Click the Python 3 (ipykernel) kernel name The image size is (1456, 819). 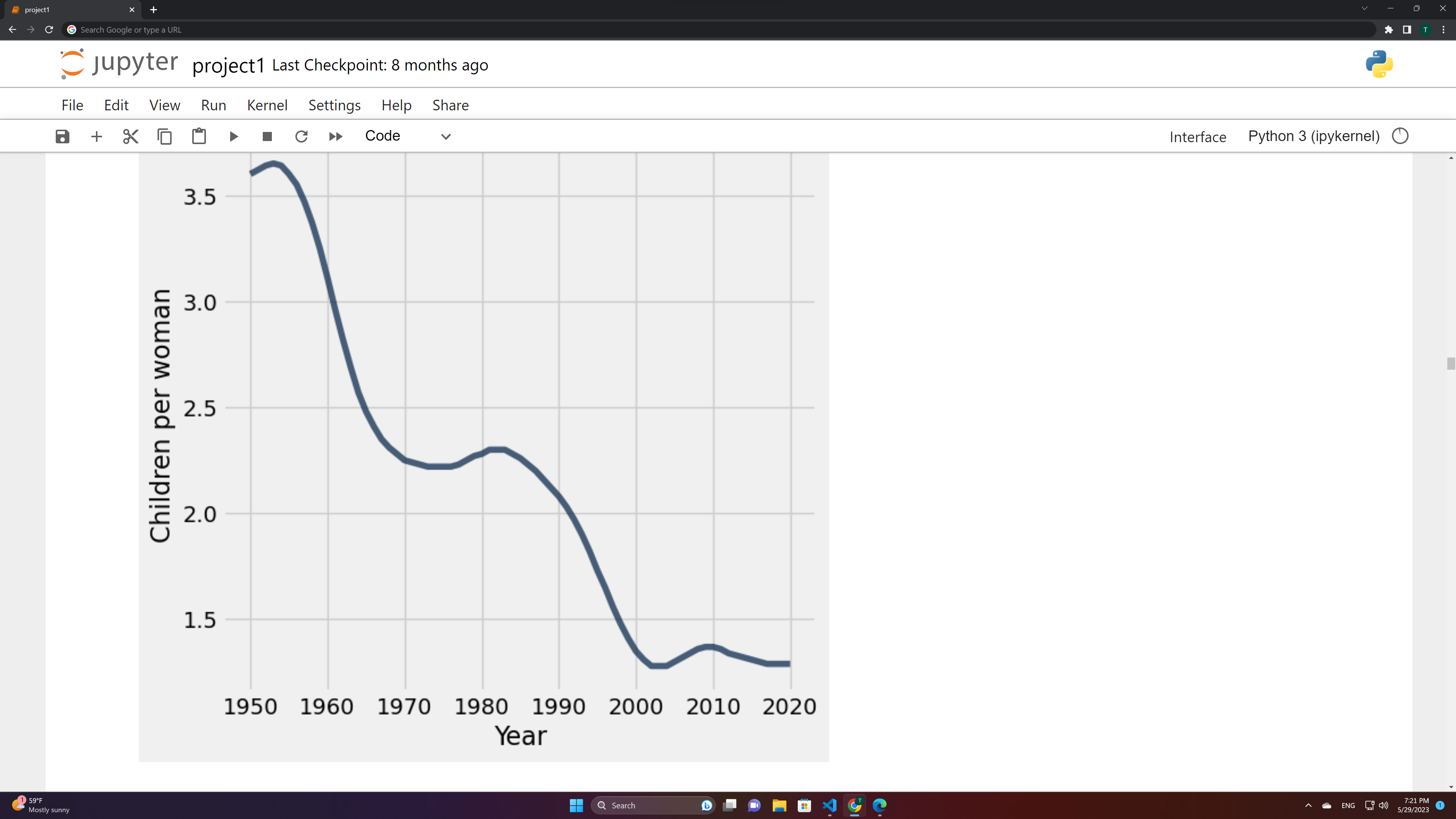coord(1313,136)
